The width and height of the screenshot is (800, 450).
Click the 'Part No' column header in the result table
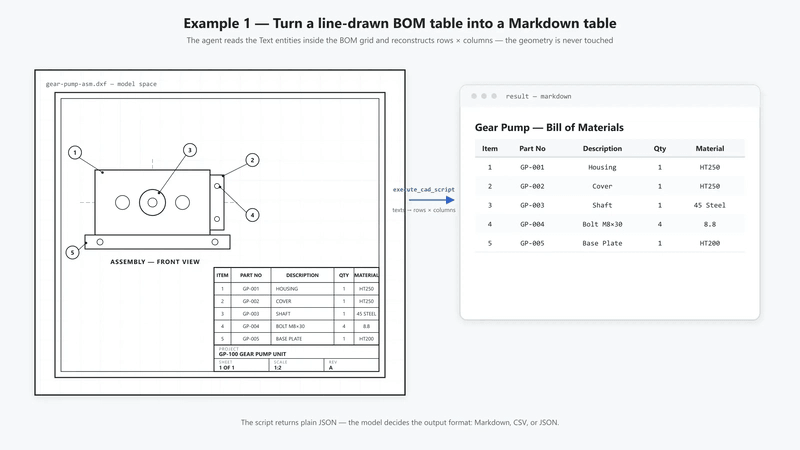pos(532,148)
